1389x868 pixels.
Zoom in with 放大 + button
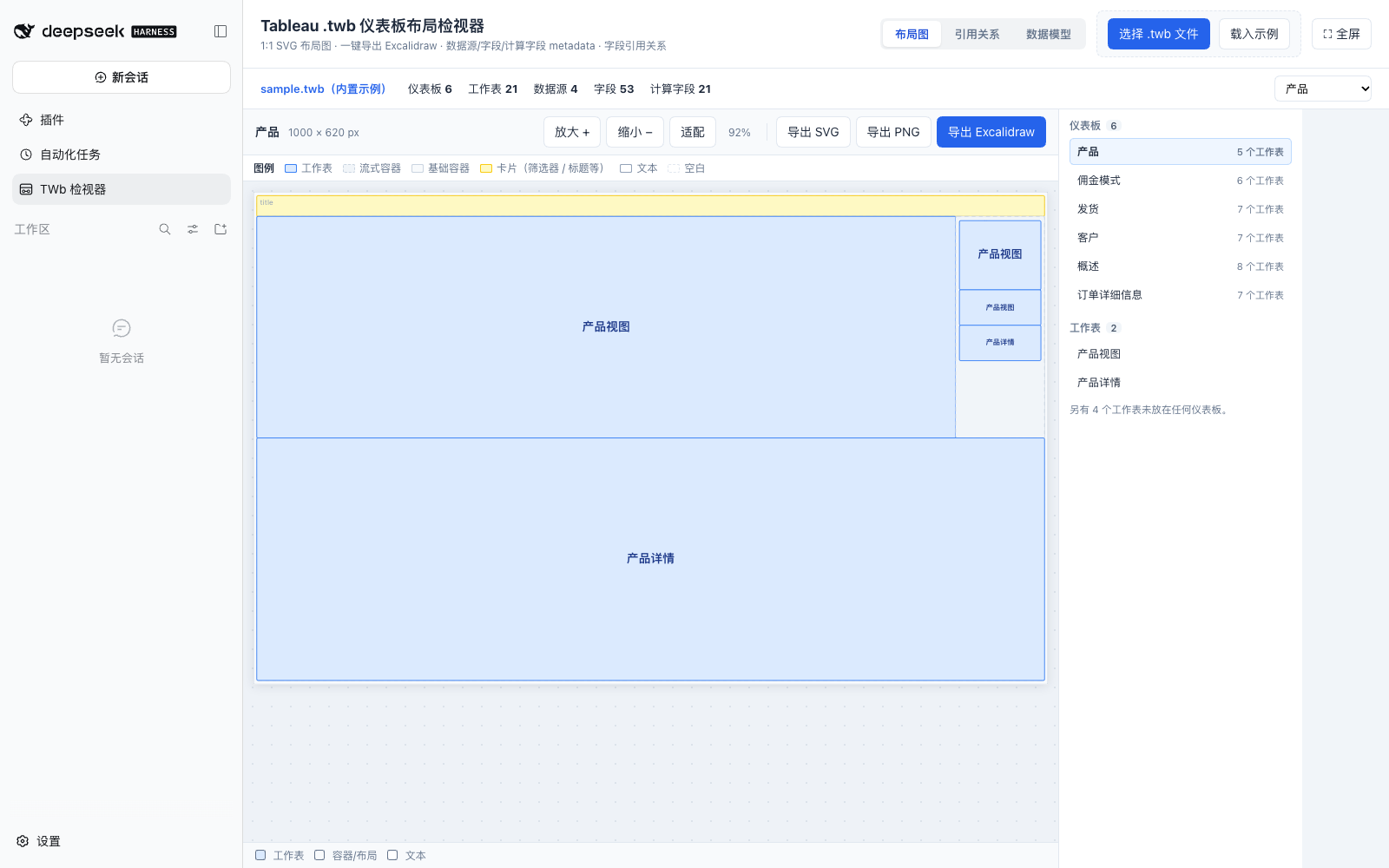coord(572,132)
